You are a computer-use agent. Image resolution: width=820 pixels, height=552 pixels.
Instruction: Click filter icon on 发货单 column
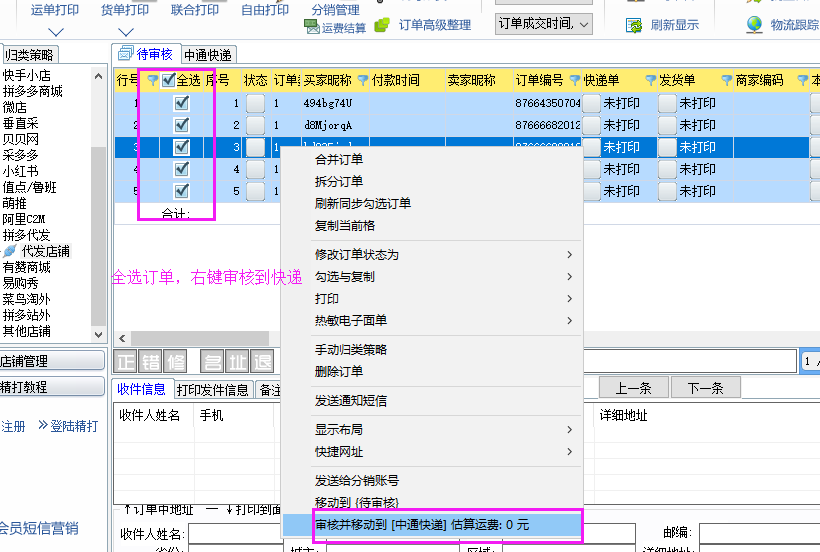[726, 80]
